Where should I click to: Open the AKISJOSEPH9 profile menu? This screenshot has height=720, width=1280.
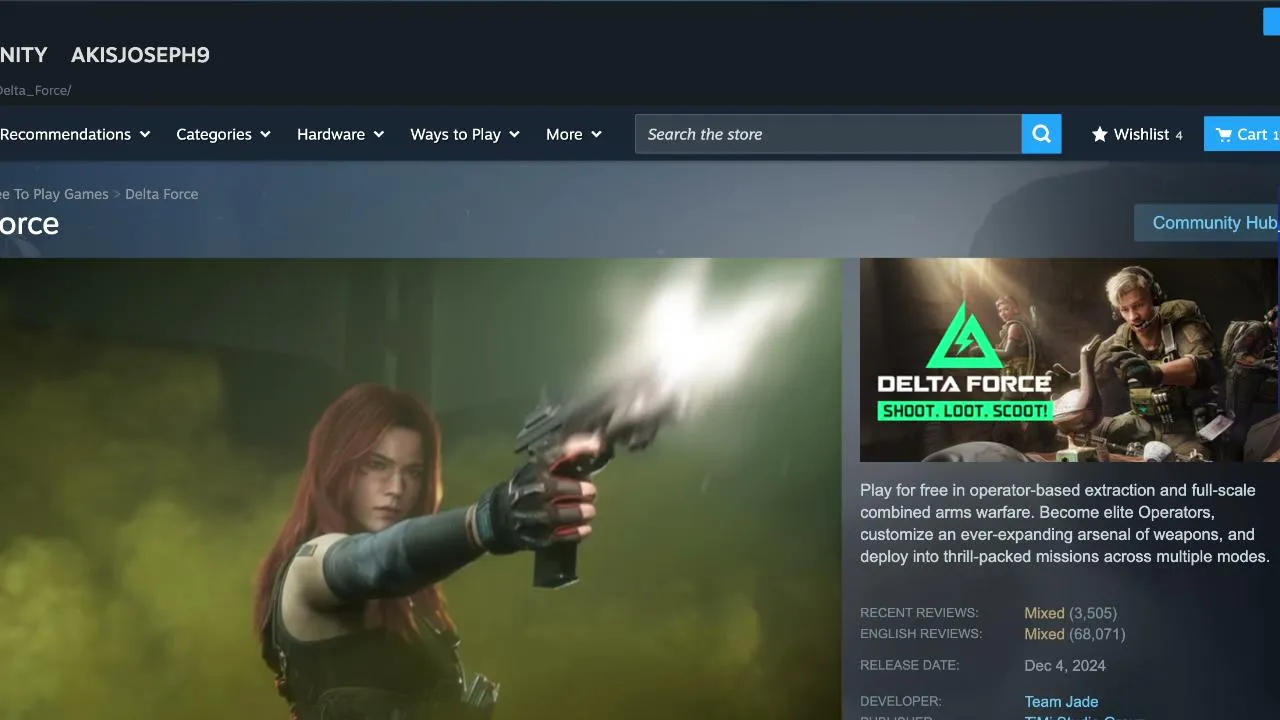[x=140, y=55]
